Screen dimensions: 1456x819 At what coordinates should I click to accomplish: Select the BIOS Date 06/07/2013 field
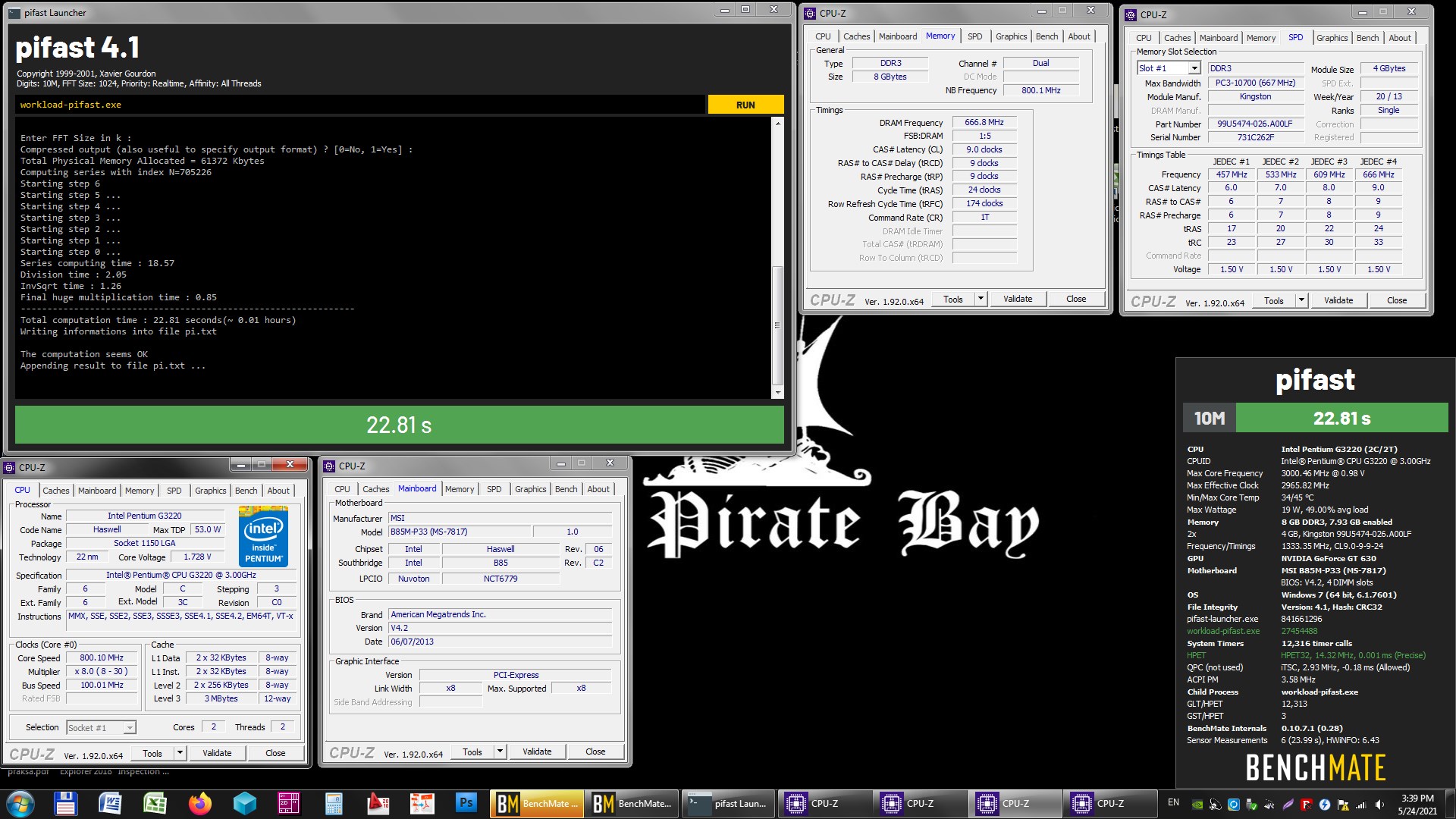[500, 642]
